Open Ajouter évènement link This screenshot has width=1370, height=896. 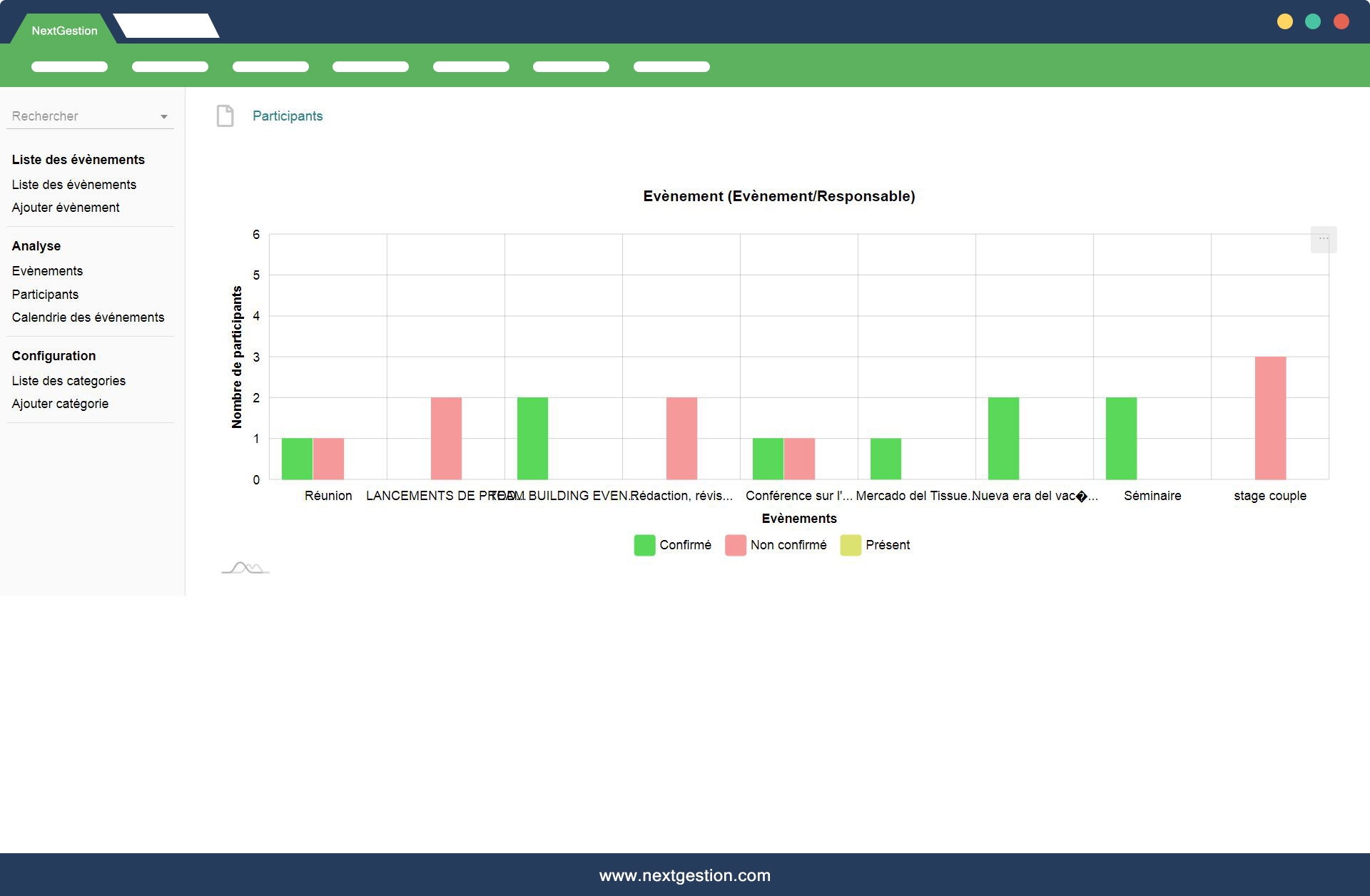point(66,208)
